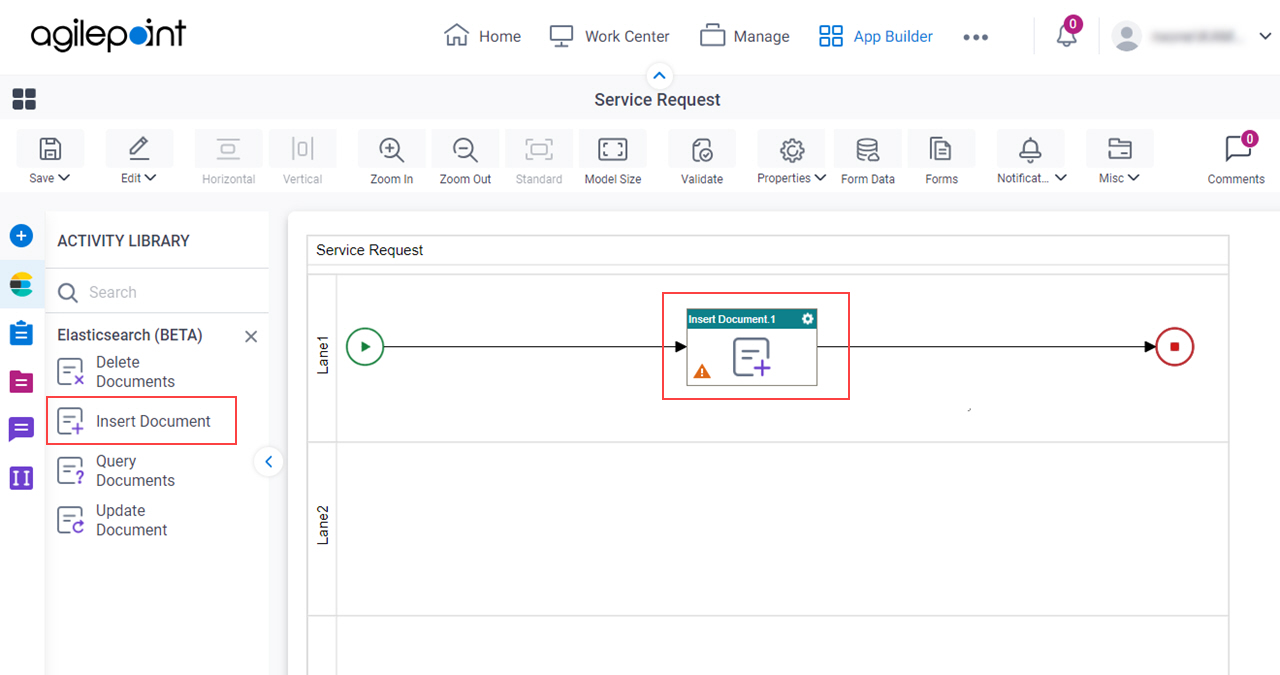Run Validate on the process

(x=702, y=150)
